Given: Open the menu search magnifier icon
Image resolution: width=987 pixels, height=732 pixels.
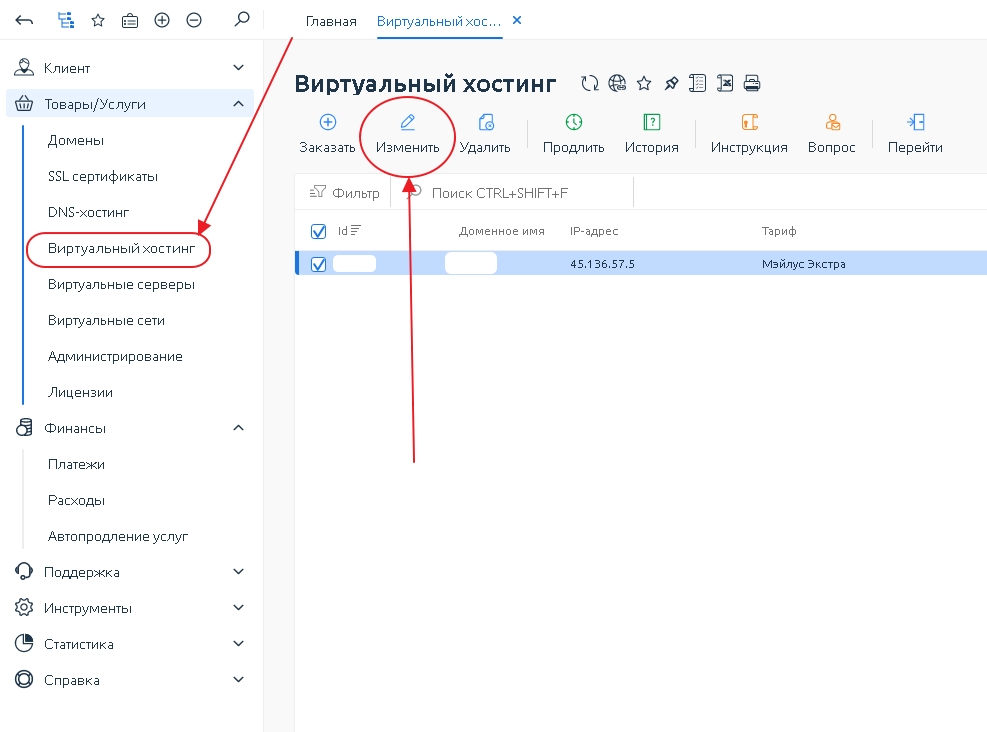Looking at the screenshot, I should 242,20.
